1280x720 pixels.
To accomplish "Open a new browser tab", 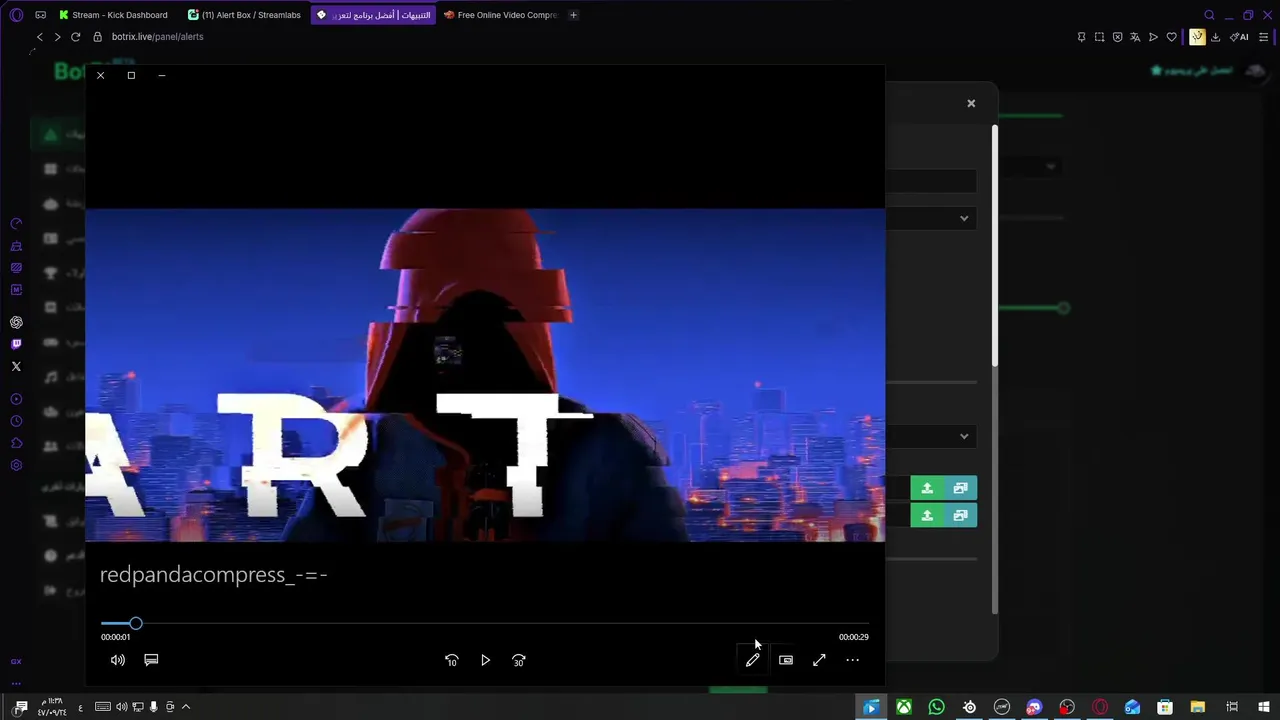I will pyautogui.click(x=573, y=15).
